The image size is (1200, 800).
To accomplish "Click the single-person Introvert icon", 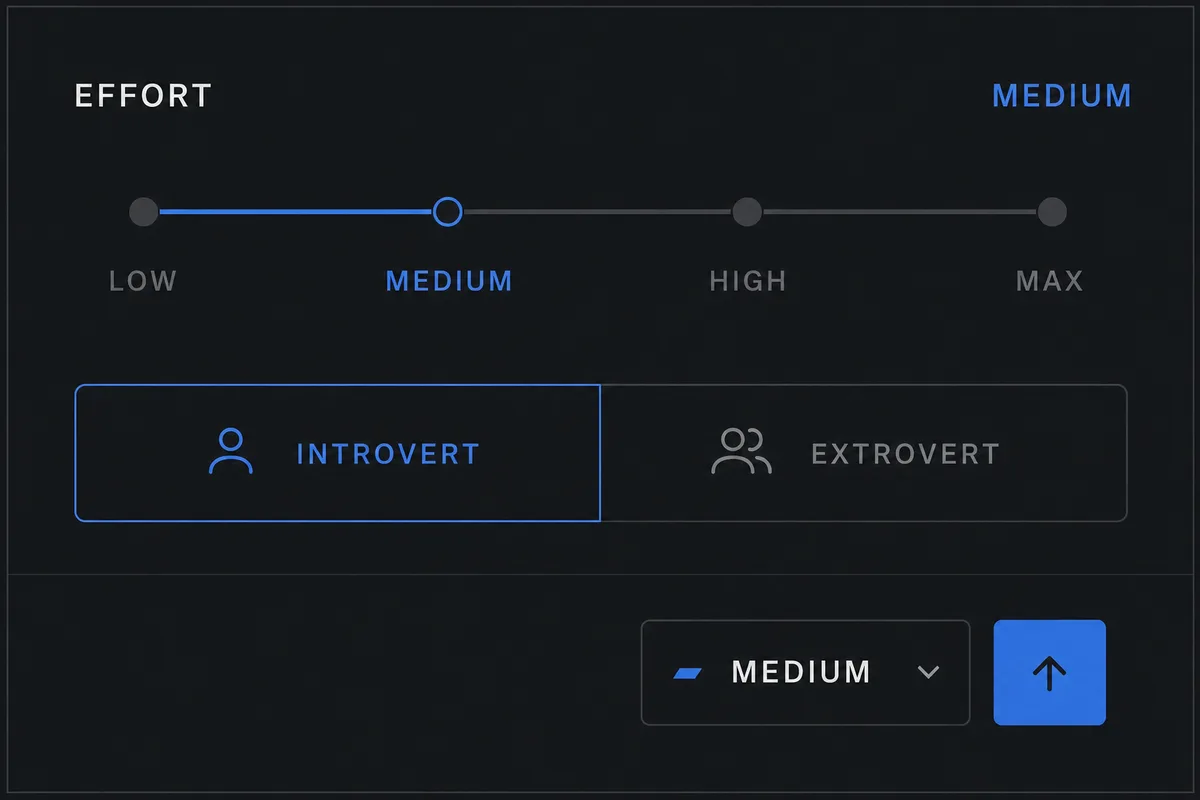I will point(230,451).
